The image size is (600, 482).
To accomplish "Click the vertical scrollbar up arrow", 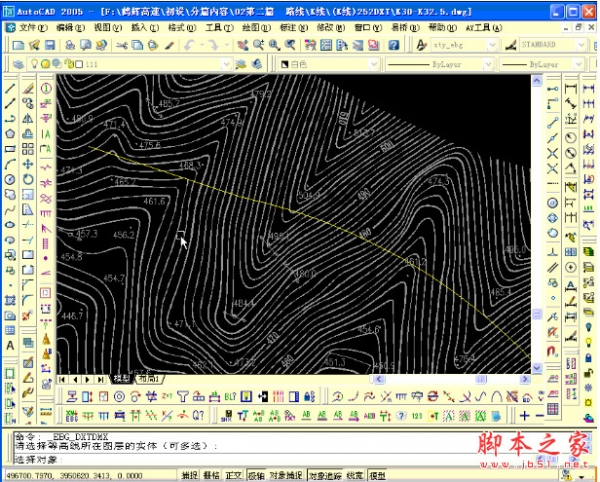I will point(537,81).
